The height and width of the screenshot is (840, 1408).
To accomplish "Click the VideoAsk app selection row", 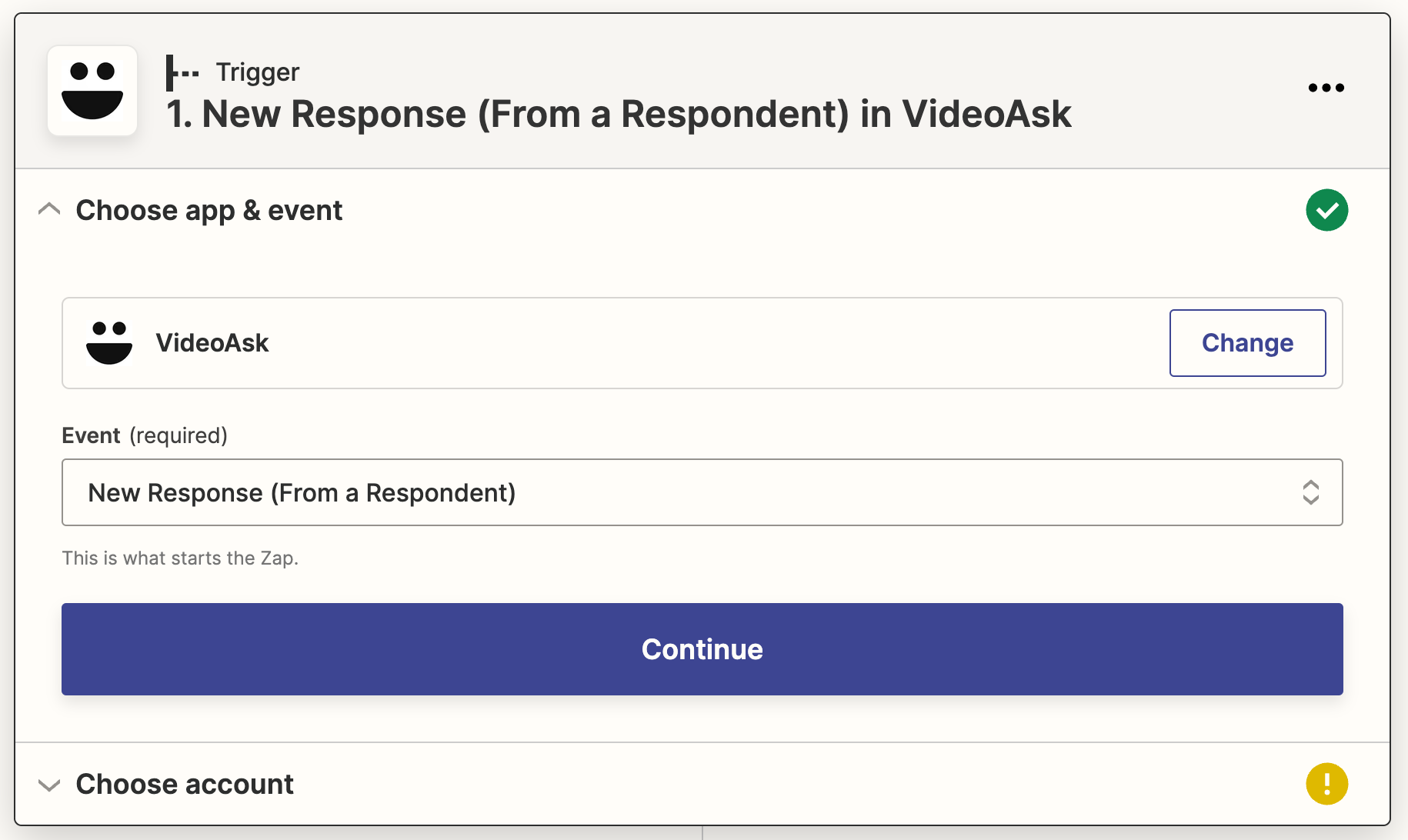I will pos(616,343).
